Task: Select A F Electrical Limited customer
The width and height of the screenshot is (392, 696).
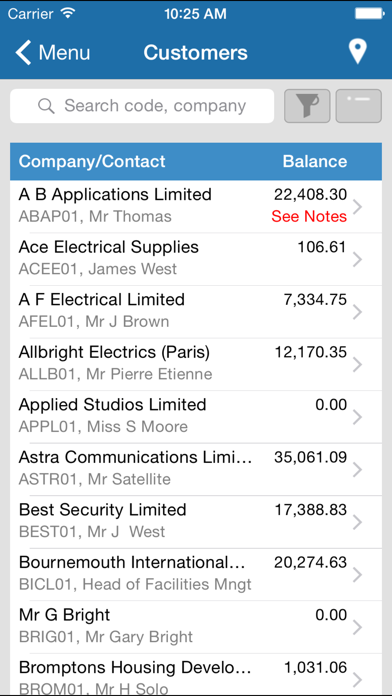Action: [x=196, y=312]
